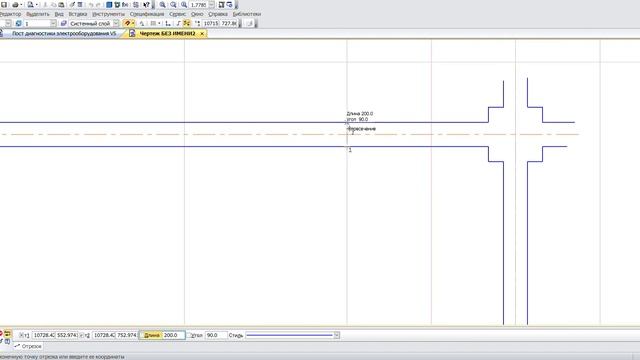Toggle the Длина lock checkbox
The height and width of the screenshot is (360, 640).
point(141,335)
